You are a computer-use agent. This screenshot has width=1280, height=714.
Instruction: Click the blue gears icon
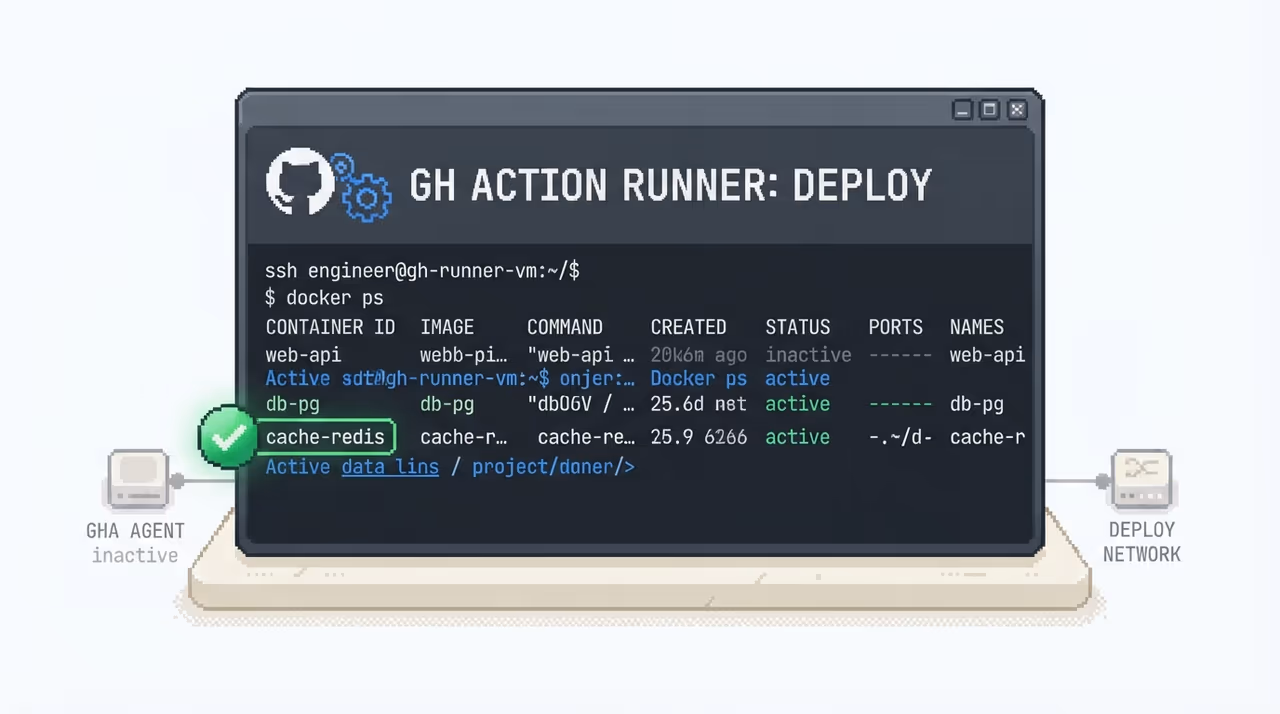click(x=362, y=188)
